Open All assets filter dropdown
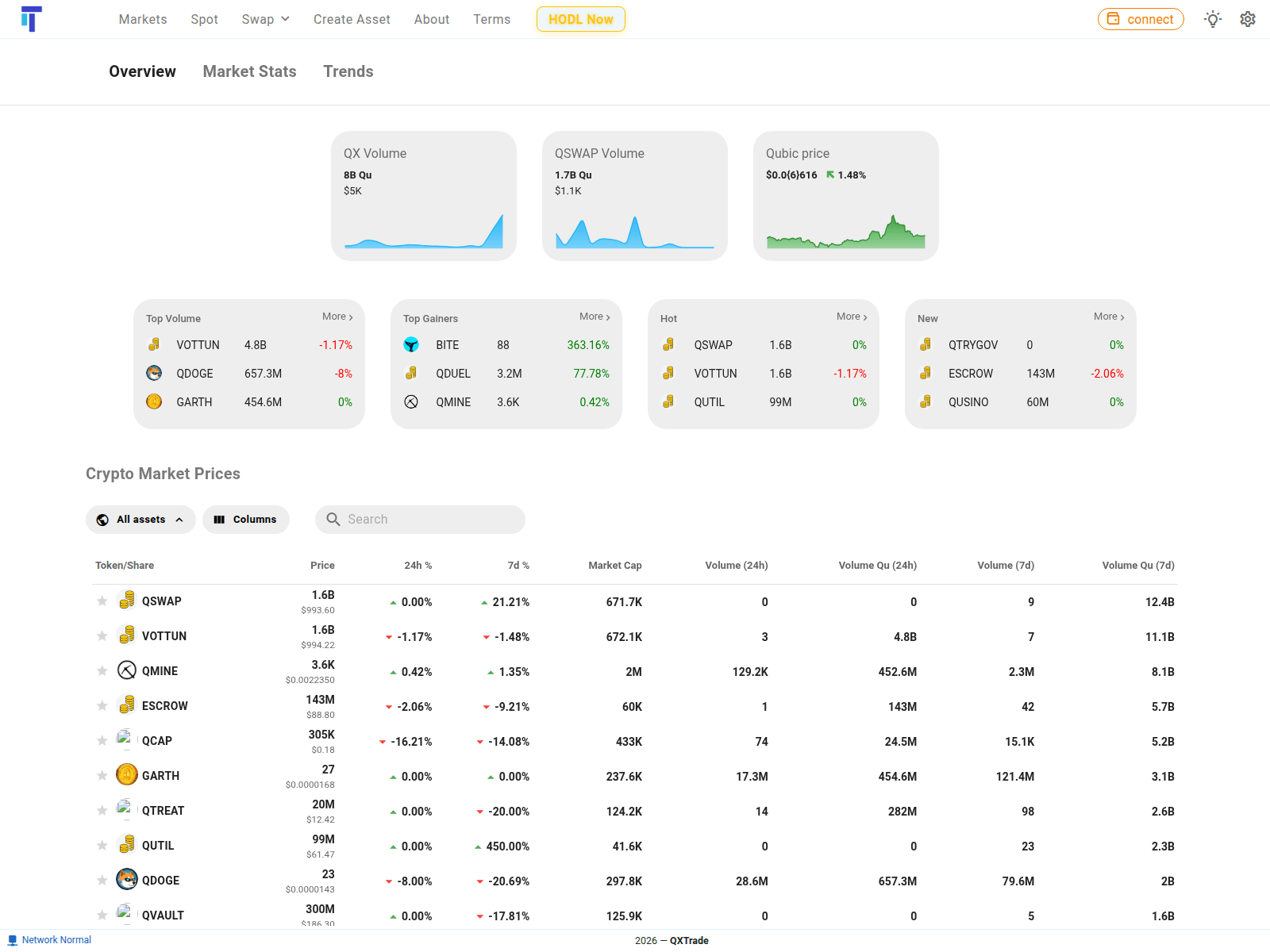The image size is (1270, 952). (x=140, y=520)
